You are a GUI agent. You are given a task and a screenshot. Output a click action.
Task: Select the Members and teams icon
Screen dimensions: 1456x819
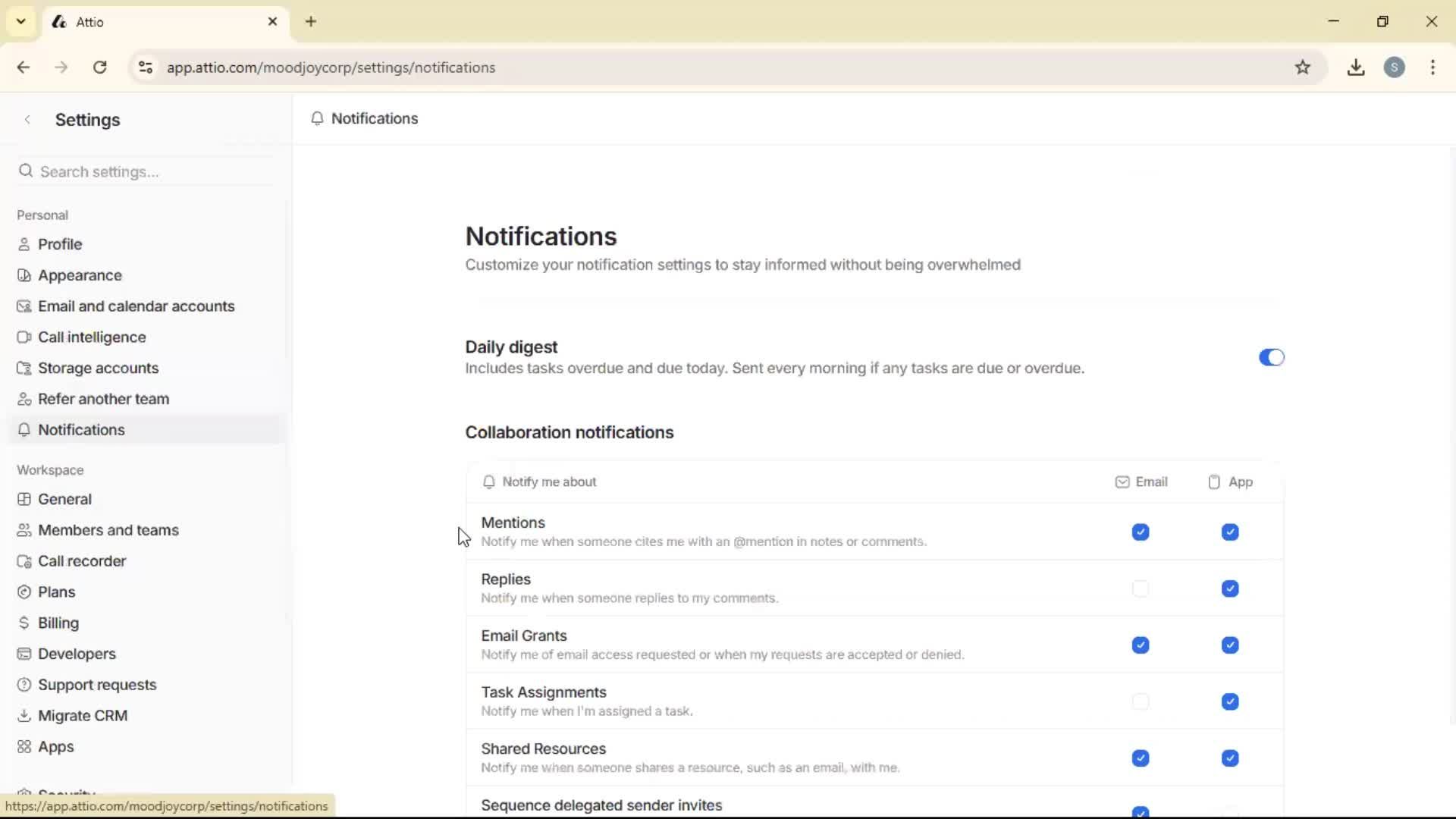coord(24,529)
